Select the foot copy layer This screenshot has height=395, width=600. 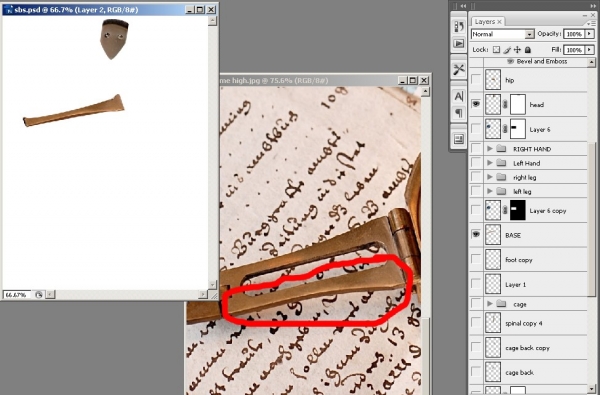tap(535, 260)
